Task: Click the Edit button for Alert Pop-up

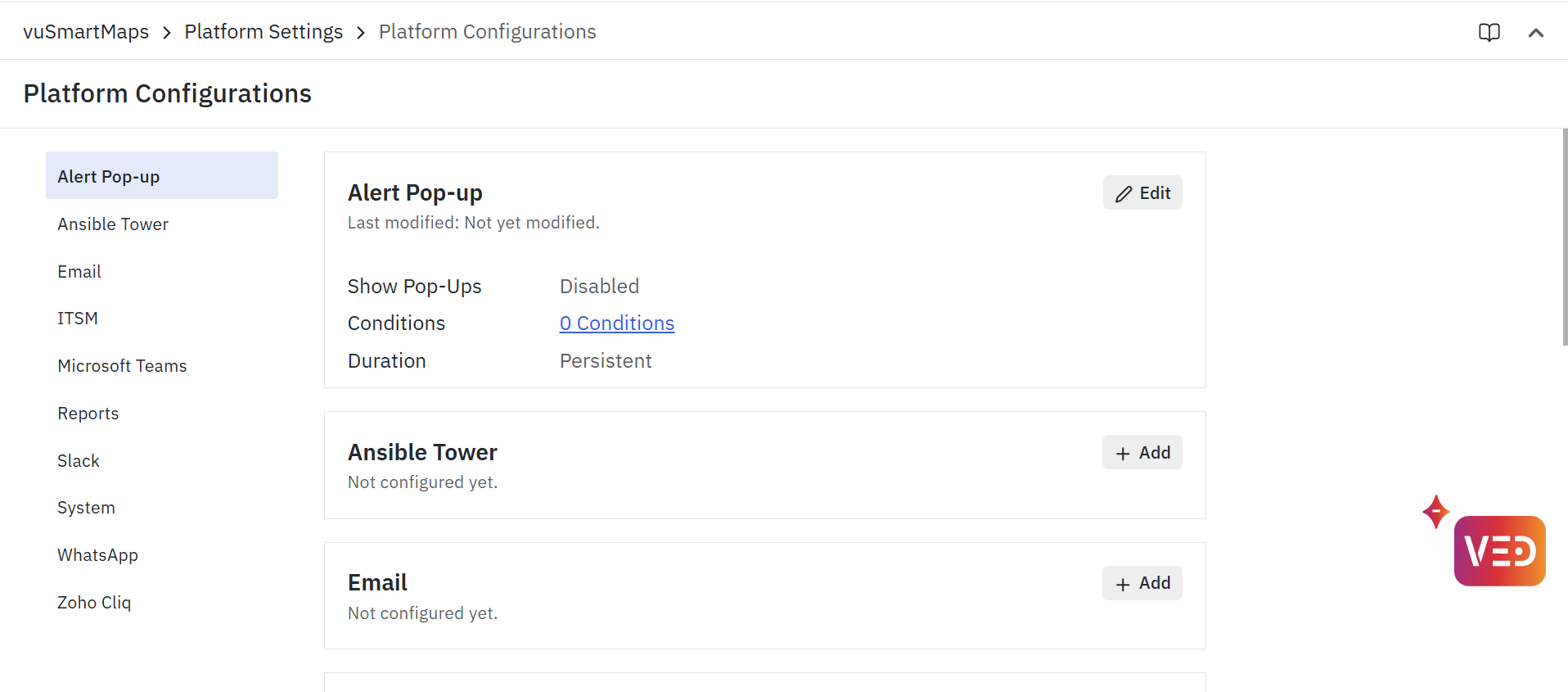Action: 1142,193
